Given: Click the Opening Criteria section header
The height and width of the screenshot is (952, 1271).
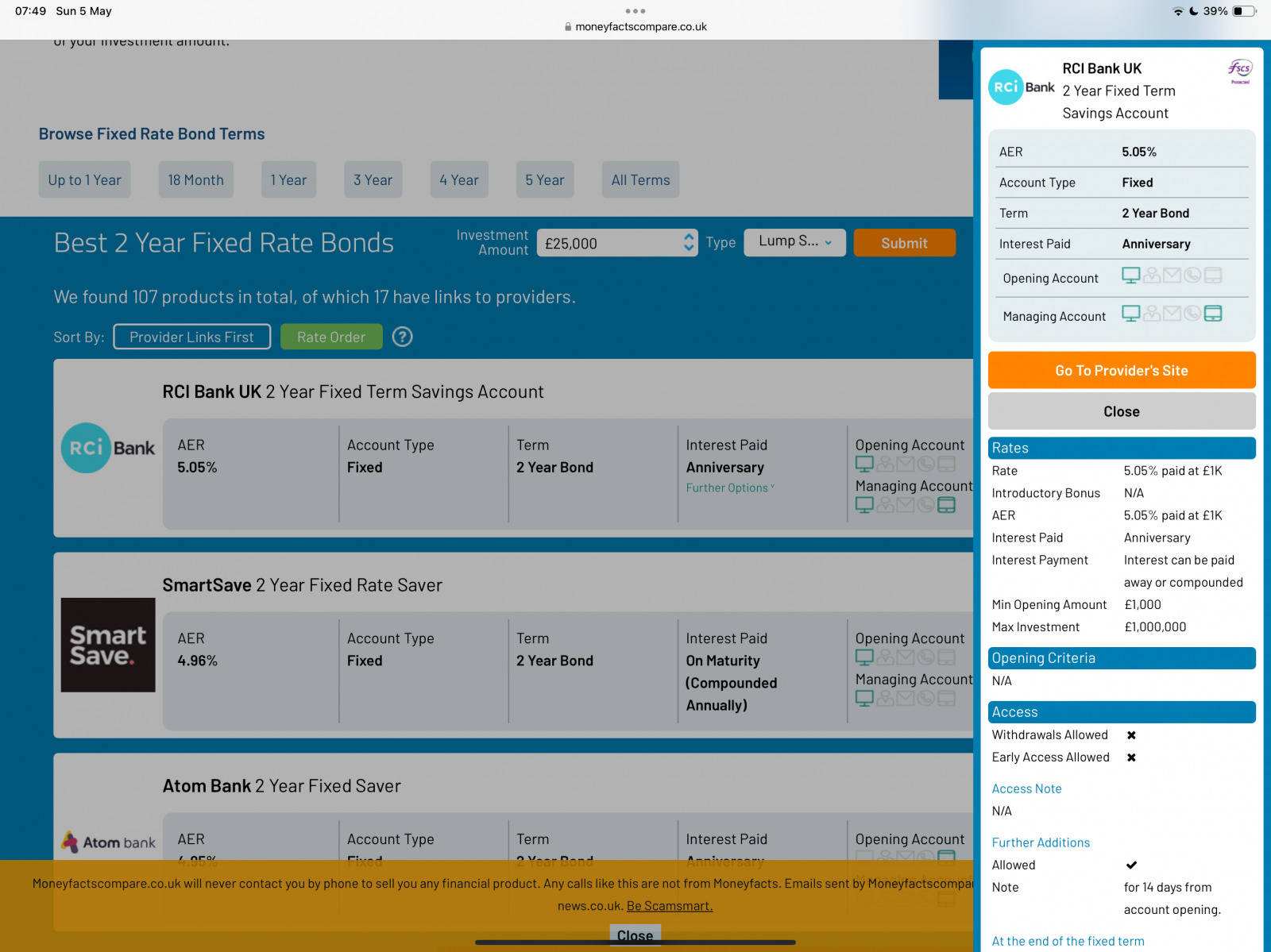Looking at the screenshot, I should point(1122,658).
